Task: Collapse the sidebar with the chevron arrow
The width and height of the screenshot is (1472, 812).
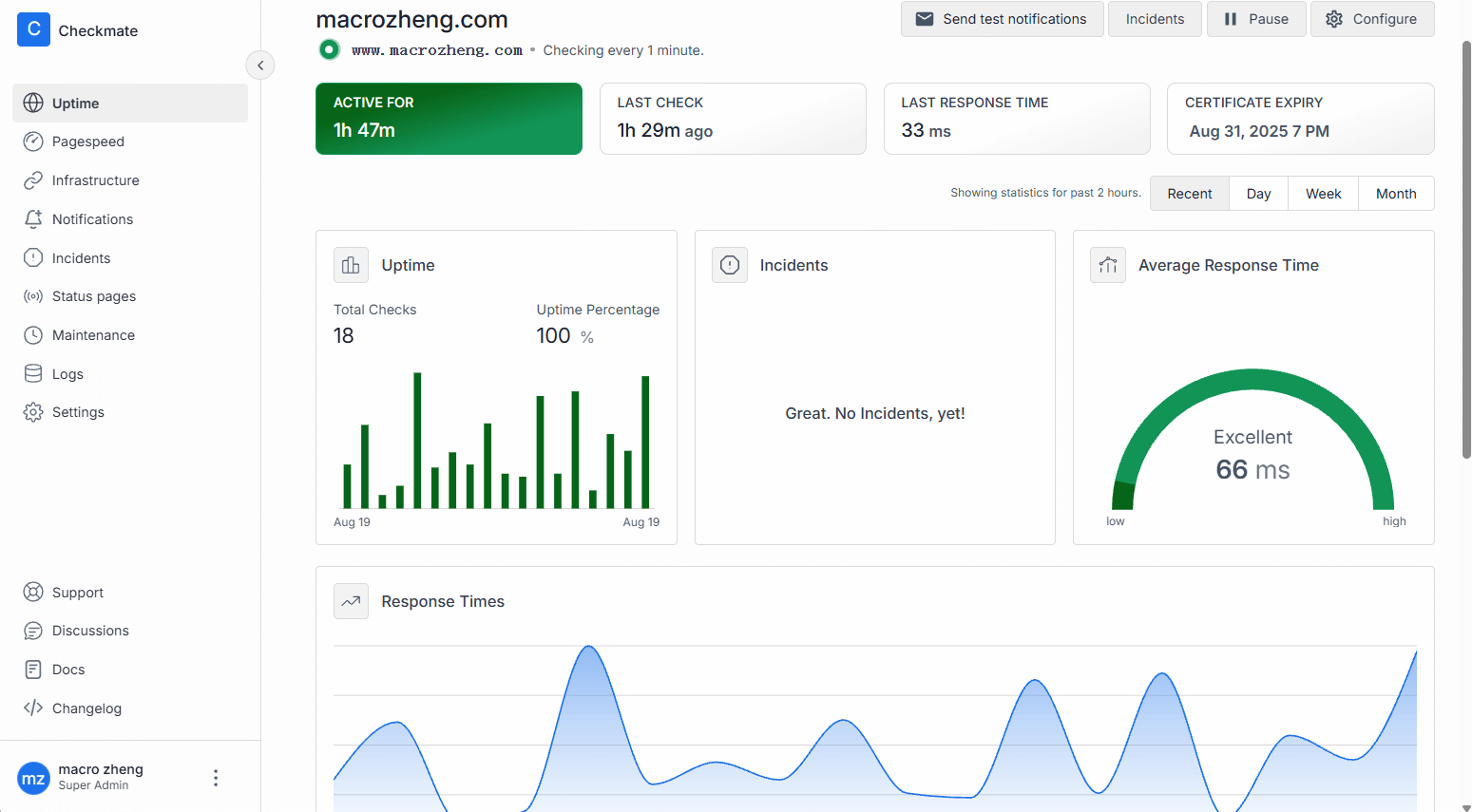Action: tap(260, 66)
